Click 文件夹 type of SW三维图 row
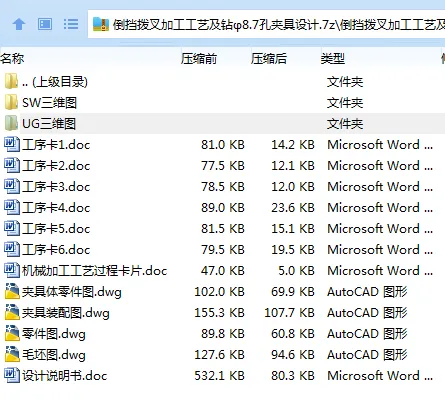 click(x=345, y=103)
